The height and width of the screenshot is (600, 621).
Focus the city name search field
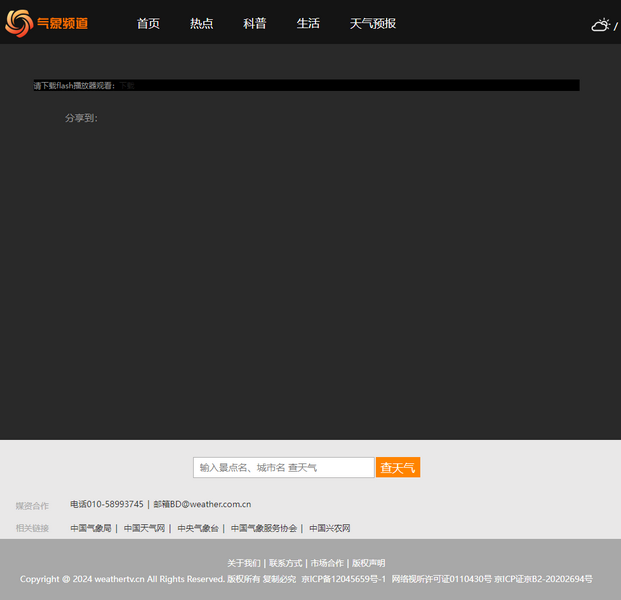pos(283,467)
